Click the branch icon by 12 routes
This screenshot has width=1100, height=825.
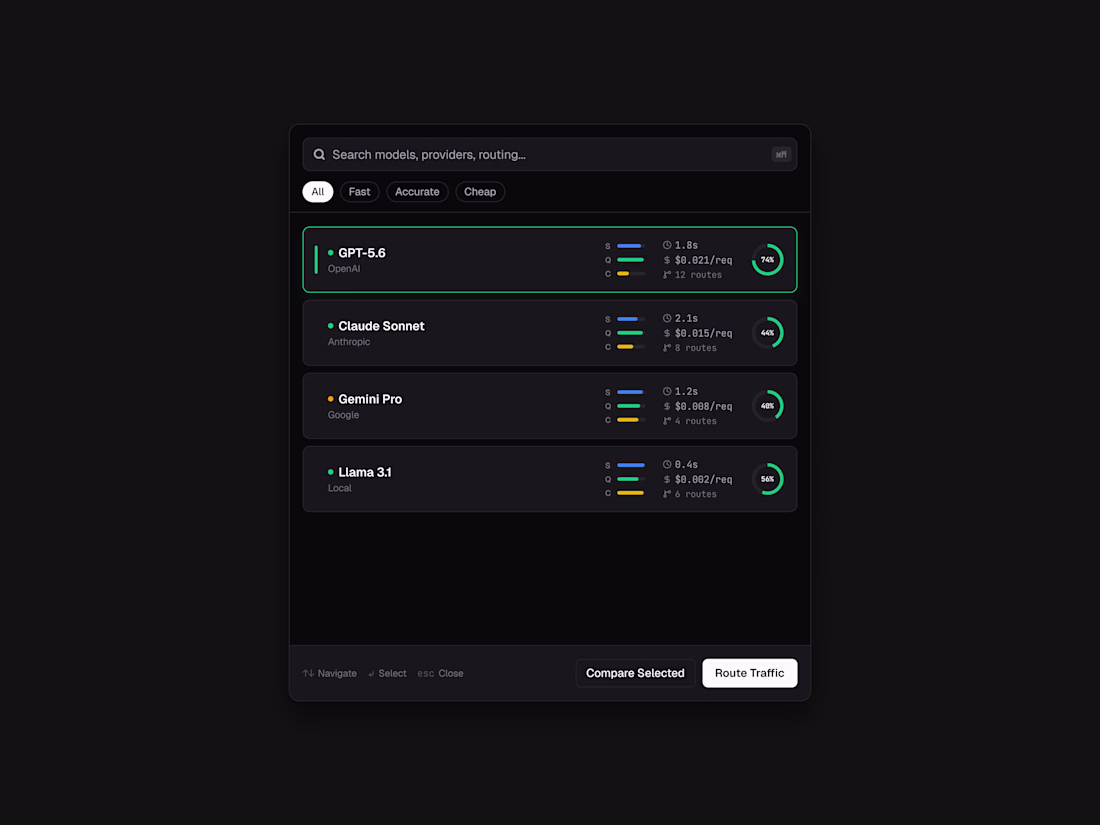[x=667, y=274]
